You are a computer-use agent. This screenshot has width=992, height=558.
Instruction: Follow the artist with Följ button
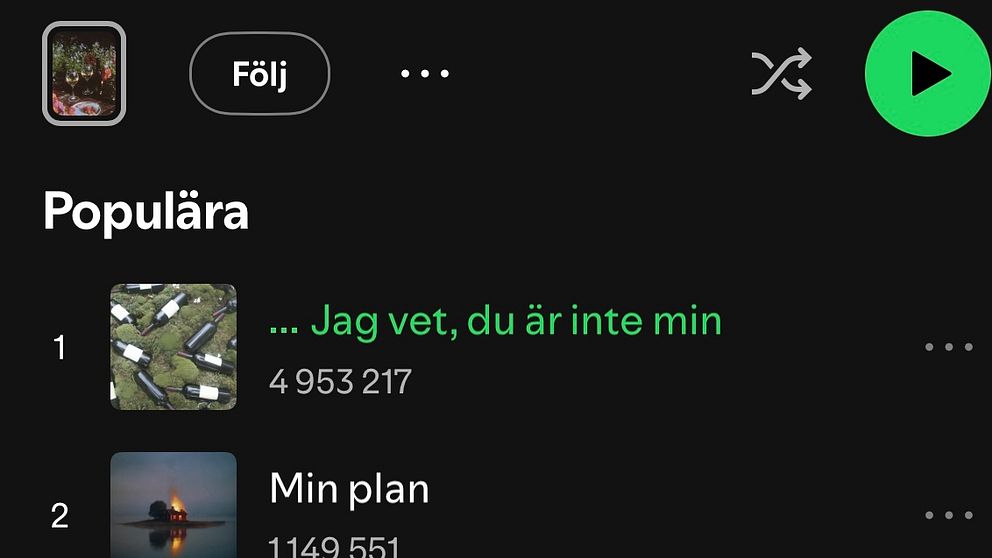[x=259, y=73]
